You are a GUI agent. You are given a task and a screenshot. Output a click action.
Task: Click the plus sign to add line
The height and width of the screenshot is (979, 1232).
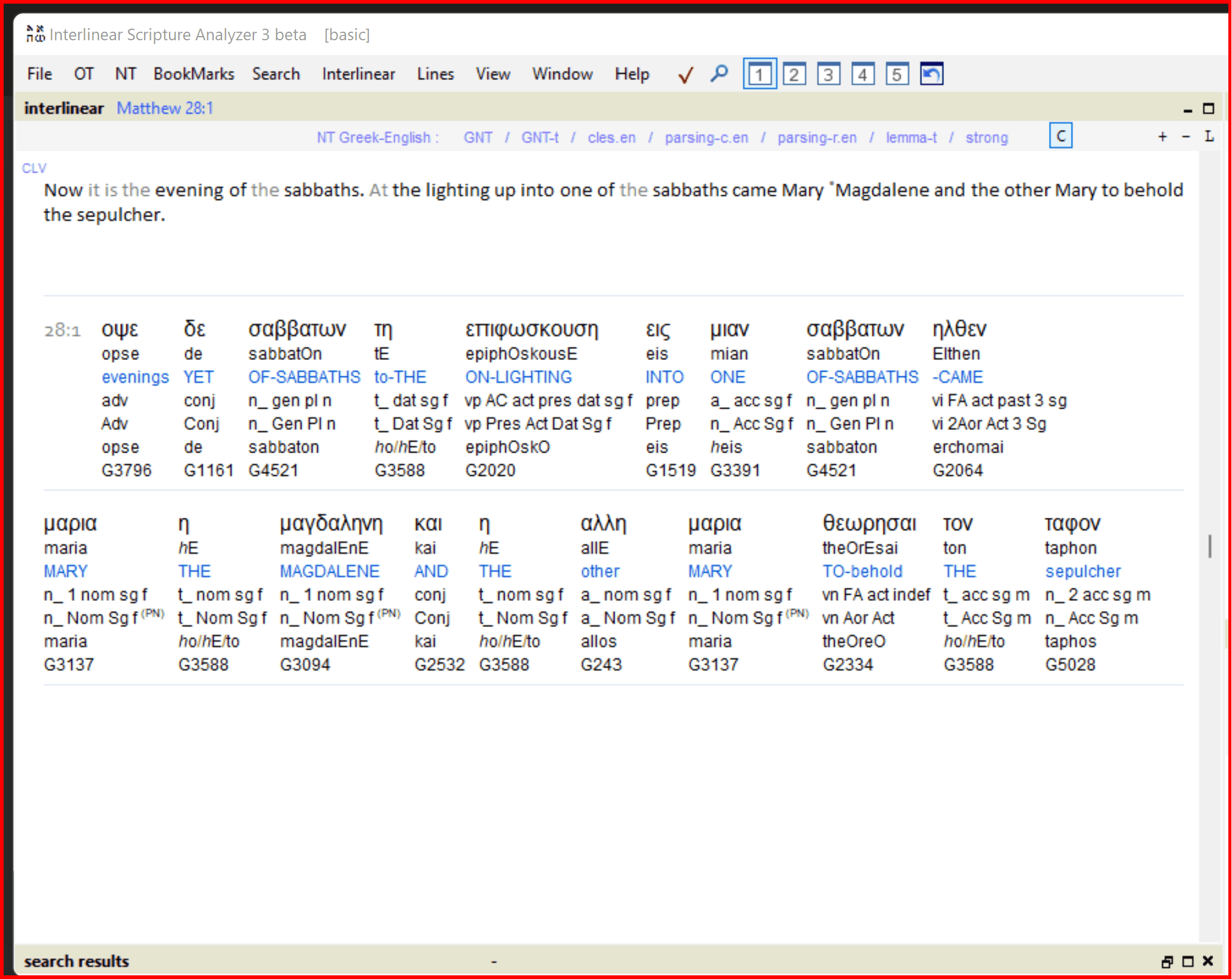(1162, 137)
